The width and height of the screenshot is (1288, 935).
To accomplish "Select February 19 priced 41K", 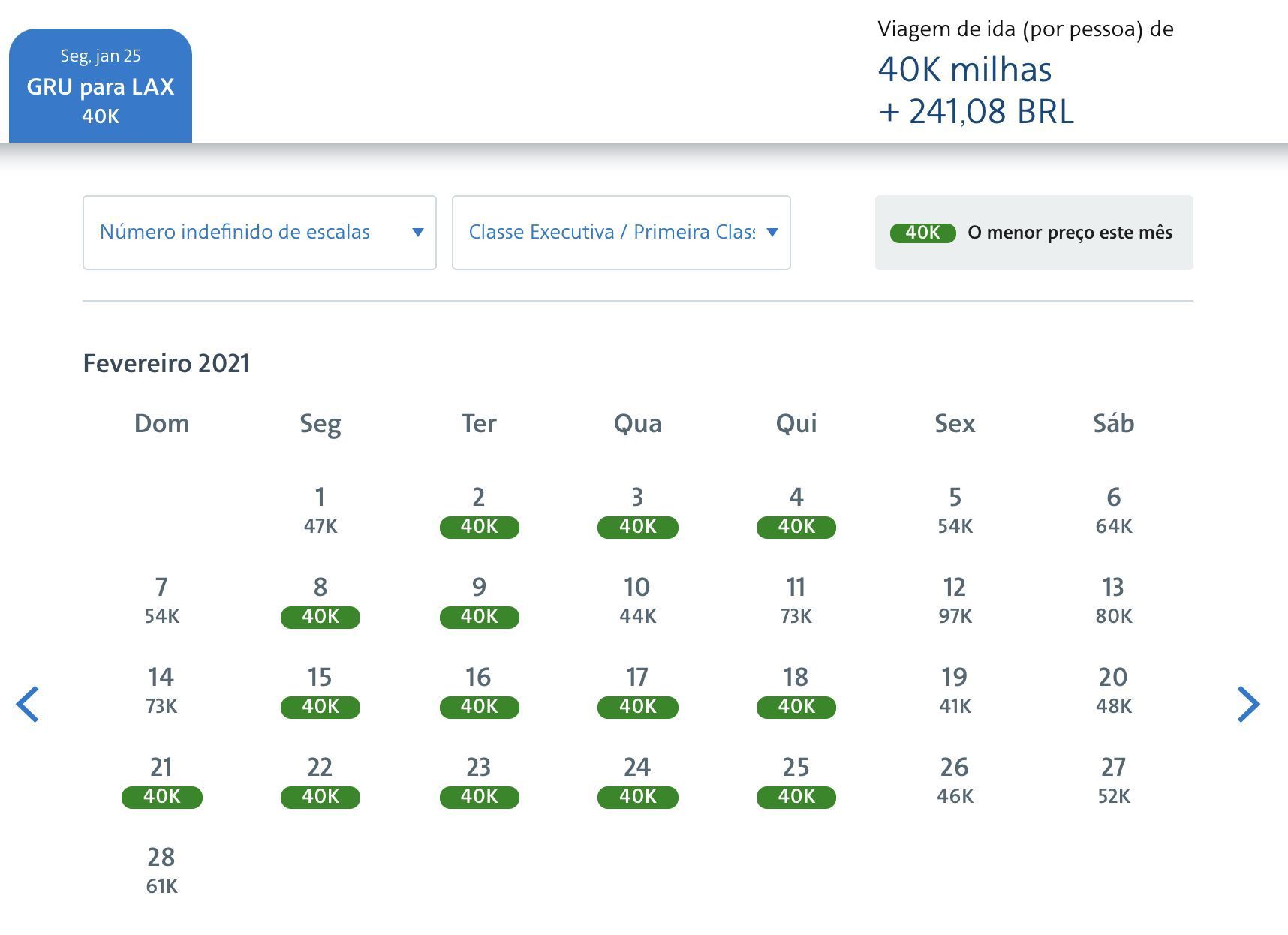I will pyautogui.click(x=955, y=690).
